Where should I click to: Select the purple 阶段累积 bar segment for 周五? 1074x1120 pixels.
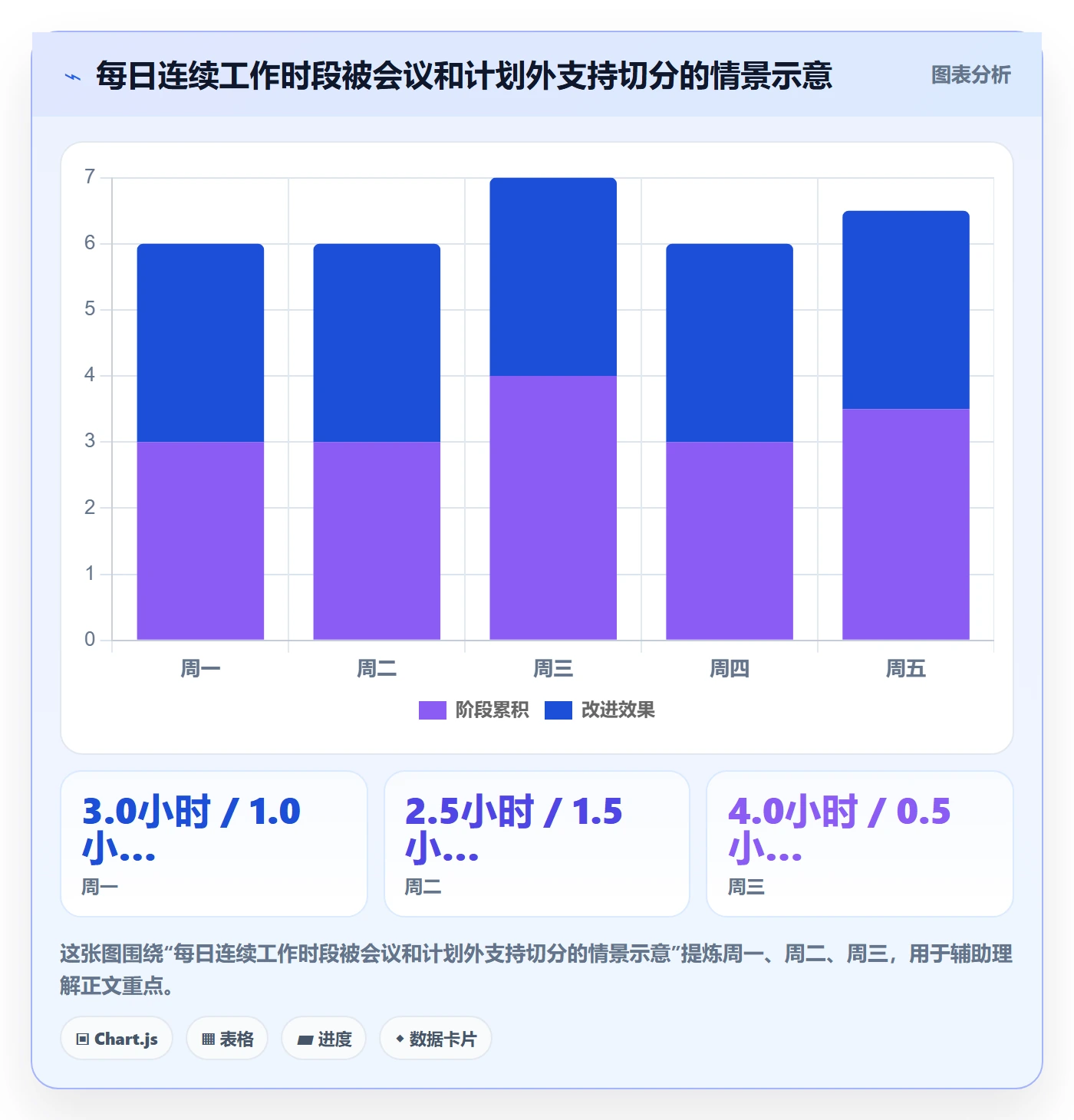906,525
